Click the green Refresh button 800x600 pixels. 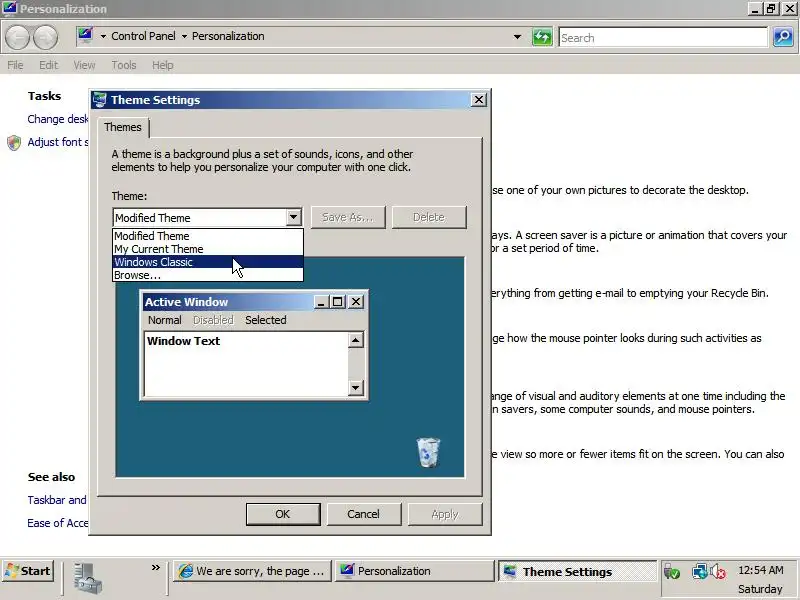coord(542,37)
